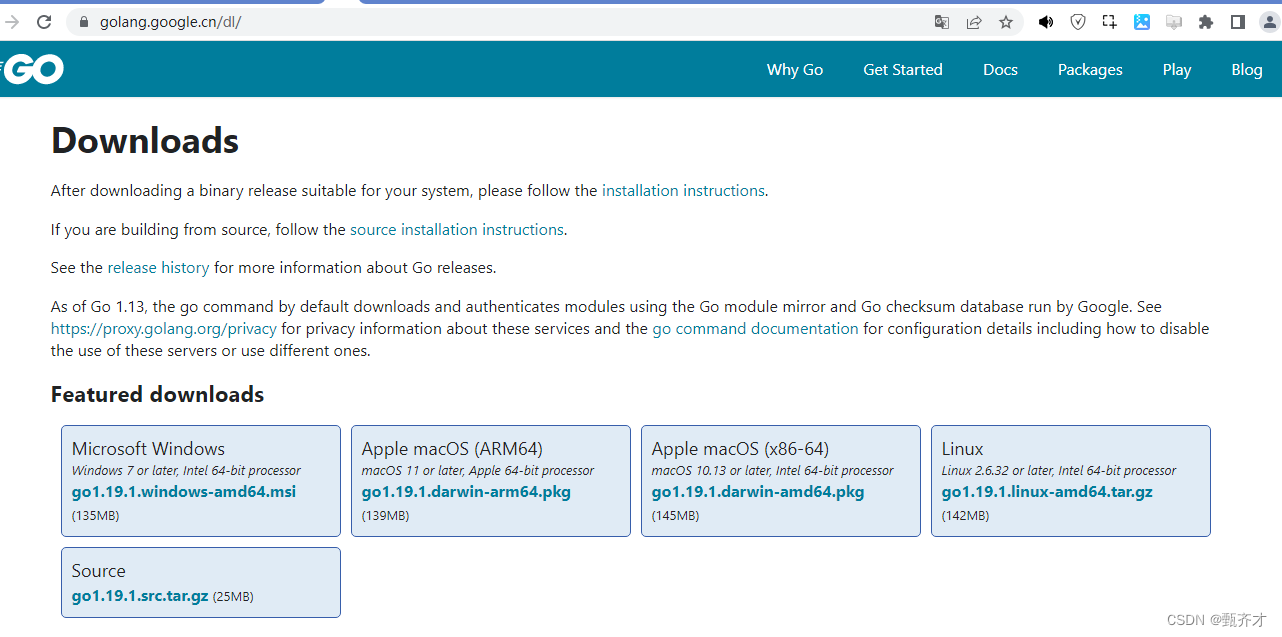This screenshot has width=1282, height=637.
Task: Open the https://proxy.golang.org/privacy link
Action: pos(164,328)
